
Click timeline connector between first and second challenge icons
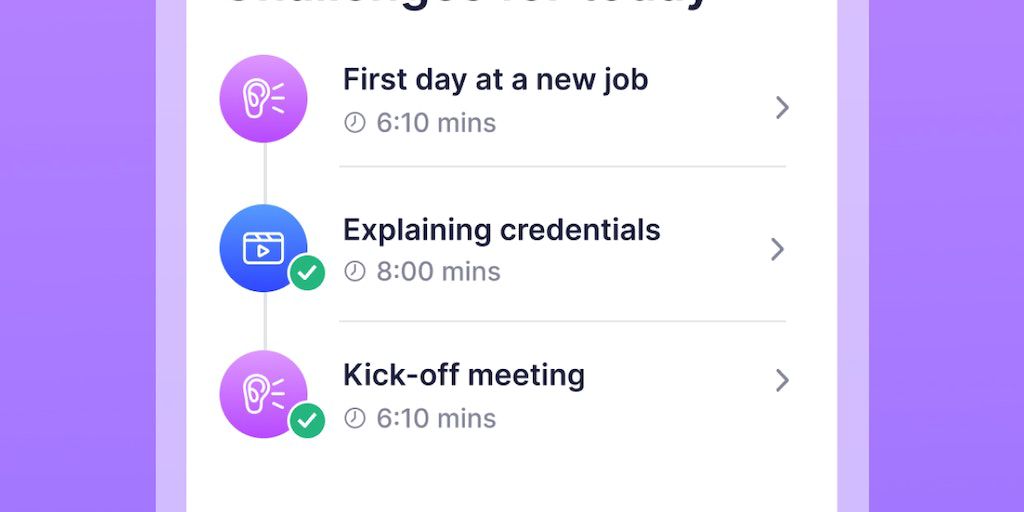[x=265, y=173]
